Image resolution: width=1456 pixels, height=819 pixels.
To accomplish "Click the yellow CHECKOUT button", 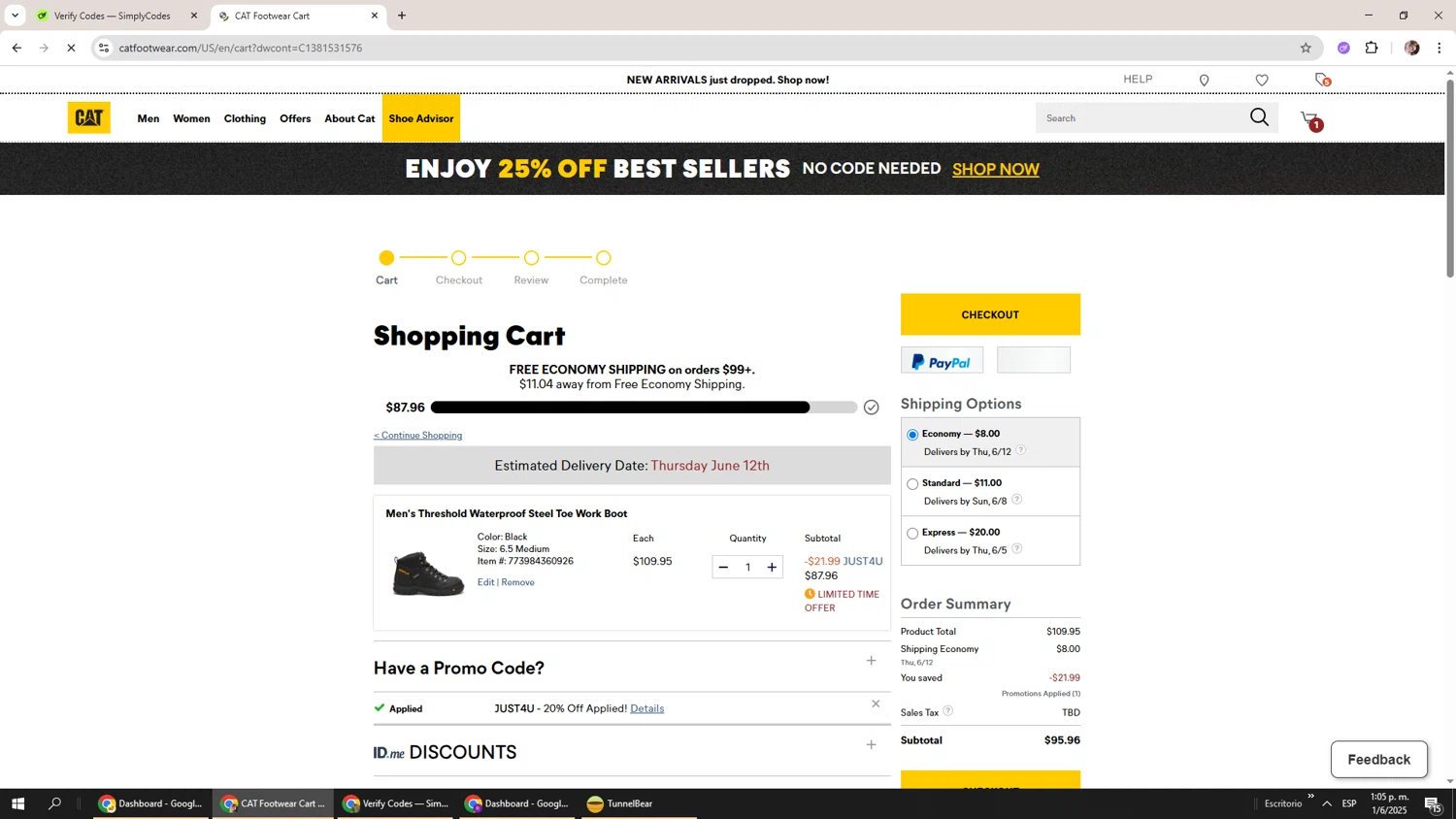I will (x=990, y=314).
